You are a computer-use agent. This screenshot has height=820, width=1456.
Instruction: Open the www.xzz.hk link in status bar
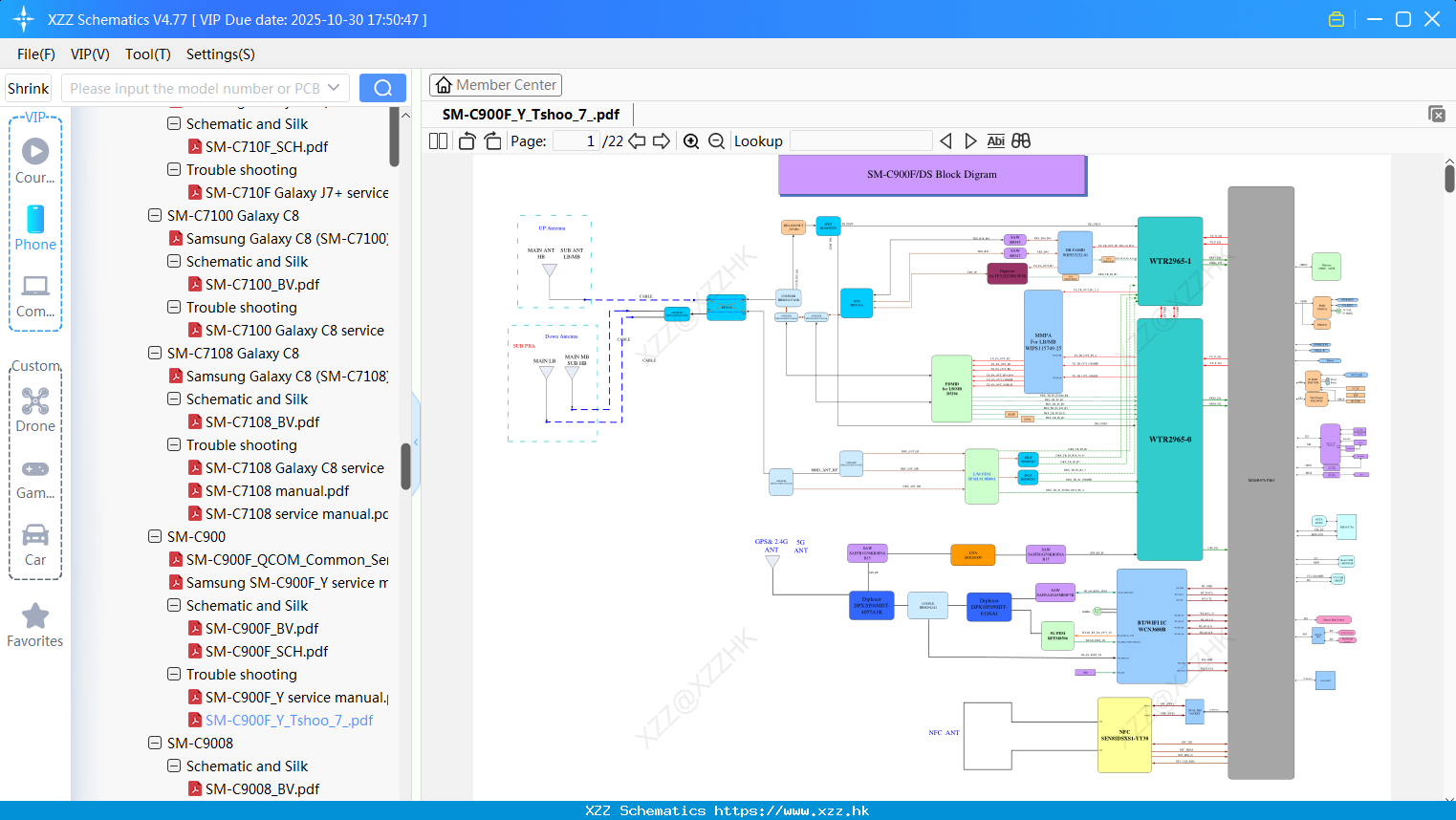point(792,810)
